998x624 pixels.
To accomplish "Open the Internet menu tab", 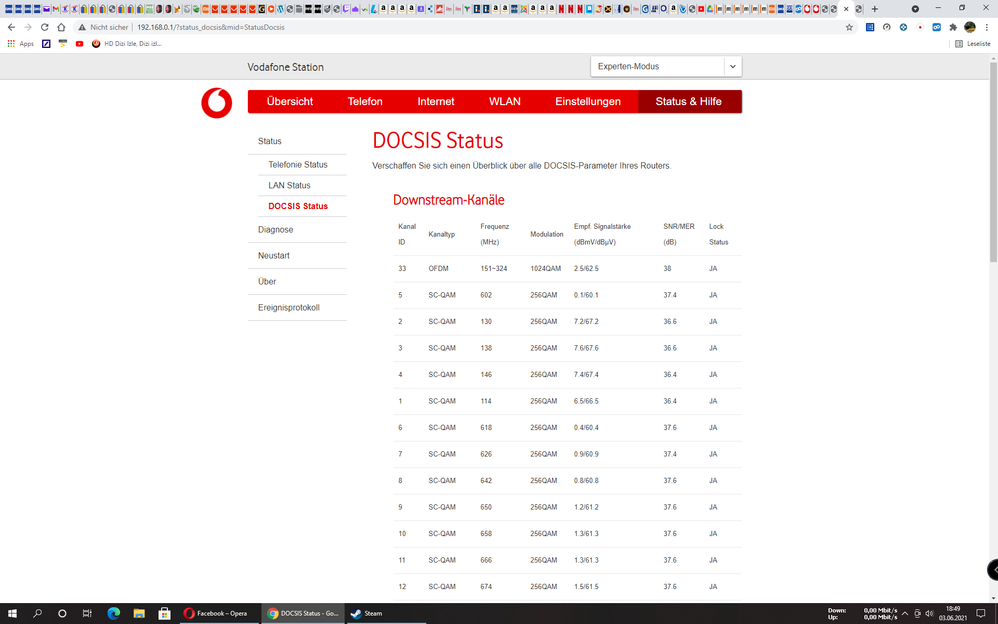I will click(435, 101).
